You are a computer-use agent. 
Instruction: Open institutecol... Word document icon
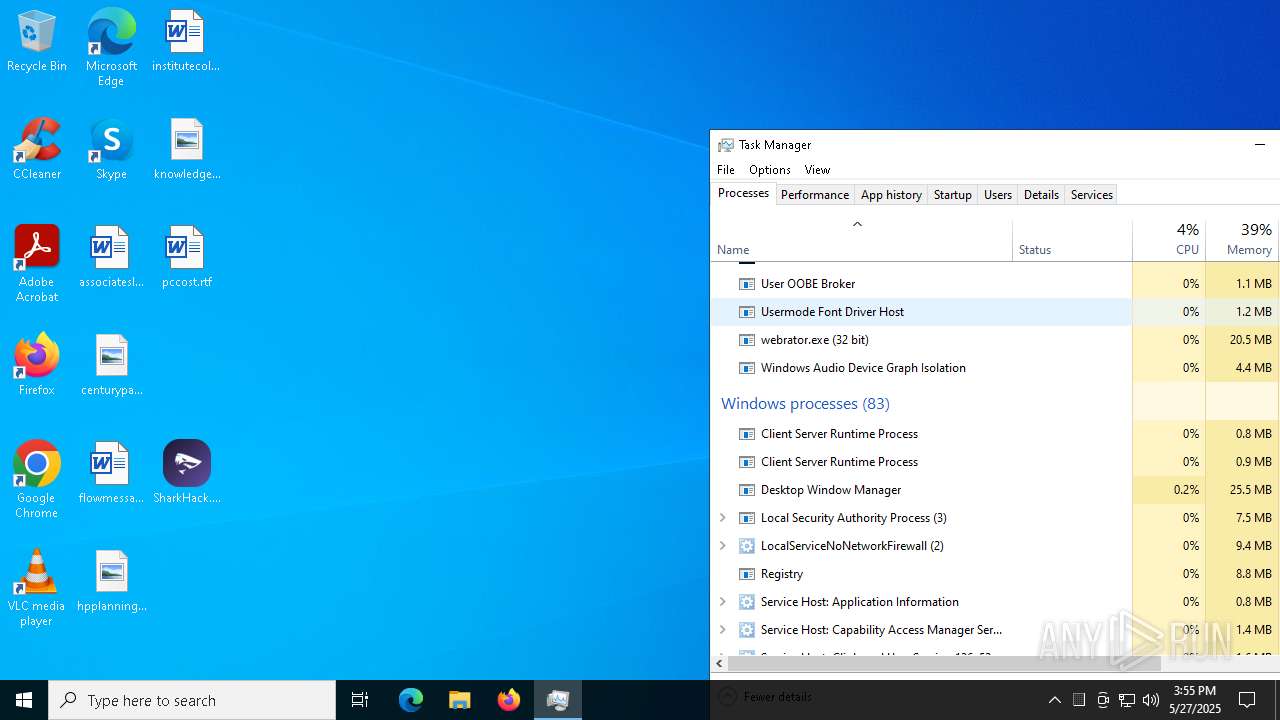pyautogui.click(x=186, y=42)
